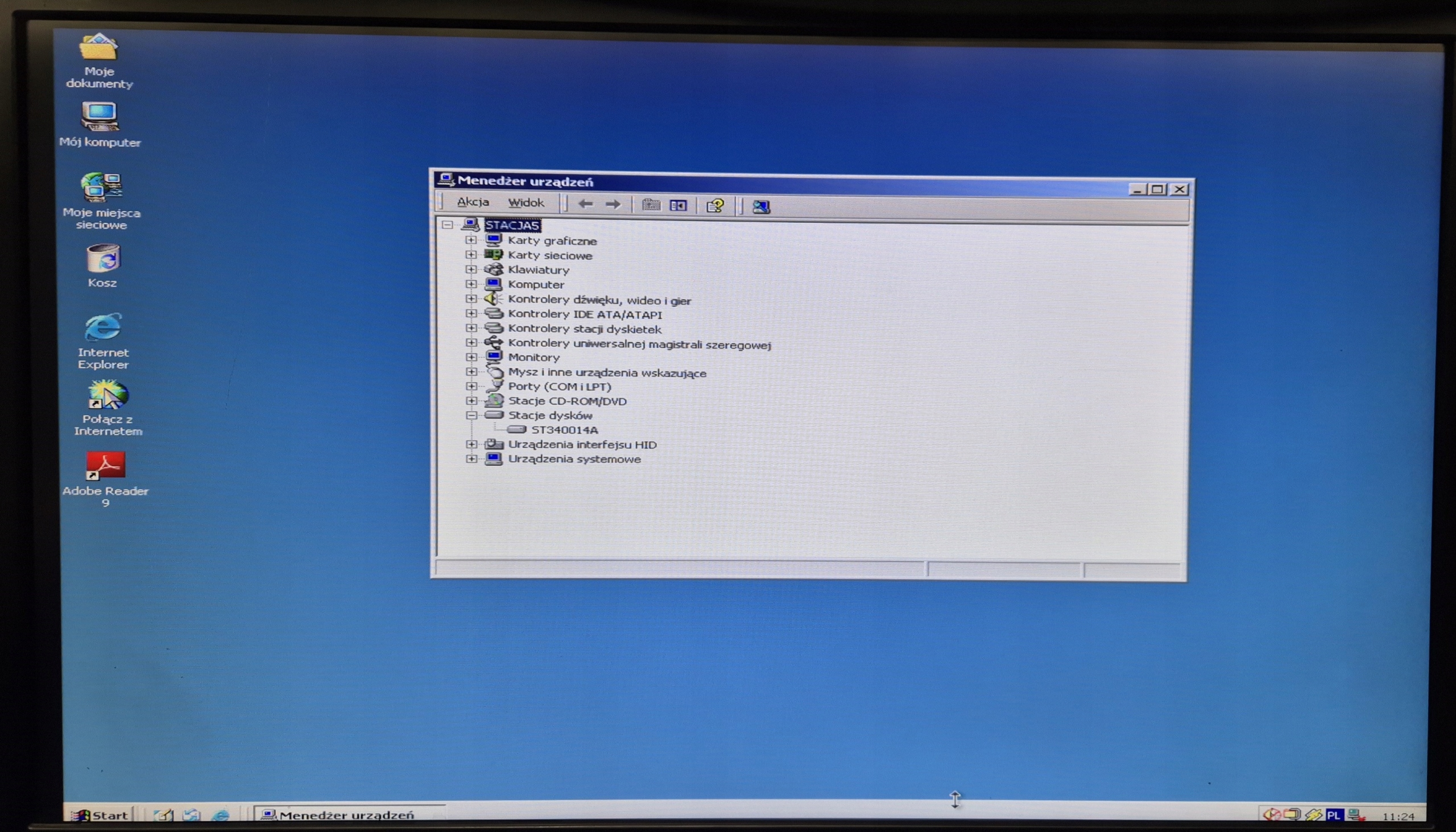Click Menedżer urządzeń taskbar button
Viewport: 1456px width, 832px height.
coord(349,815)
